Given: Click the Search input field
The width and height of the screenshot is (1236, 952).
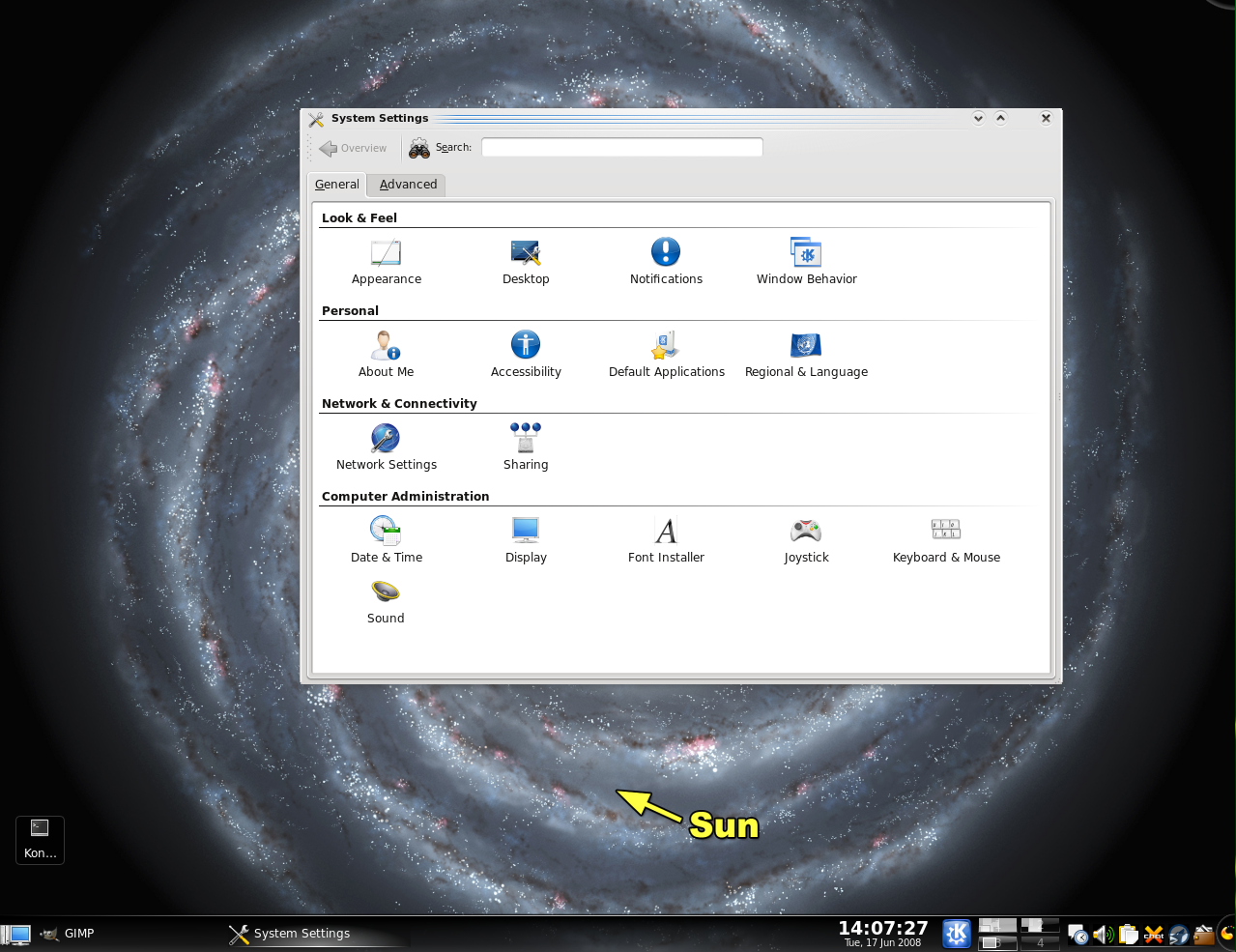Looking at the screenshot, I should point(621,147).
